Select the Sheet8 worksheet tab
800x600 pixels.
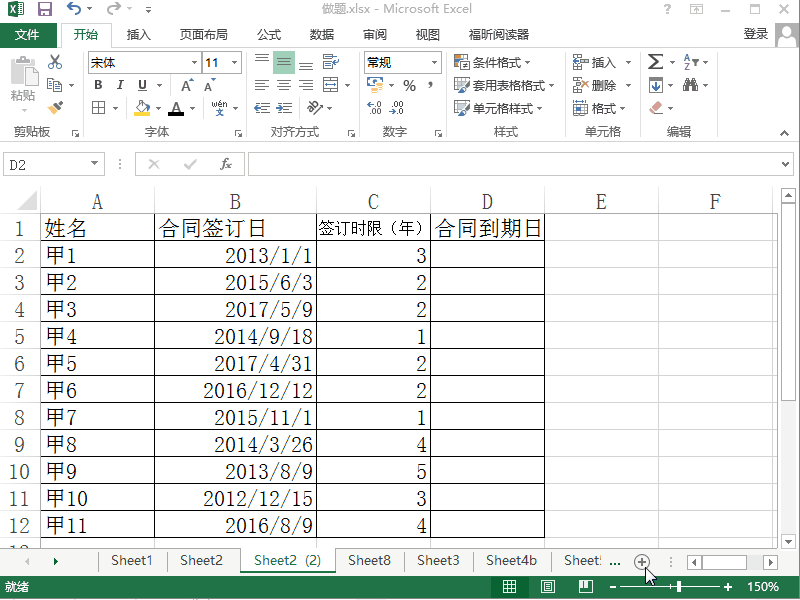(x=368, y=561)
